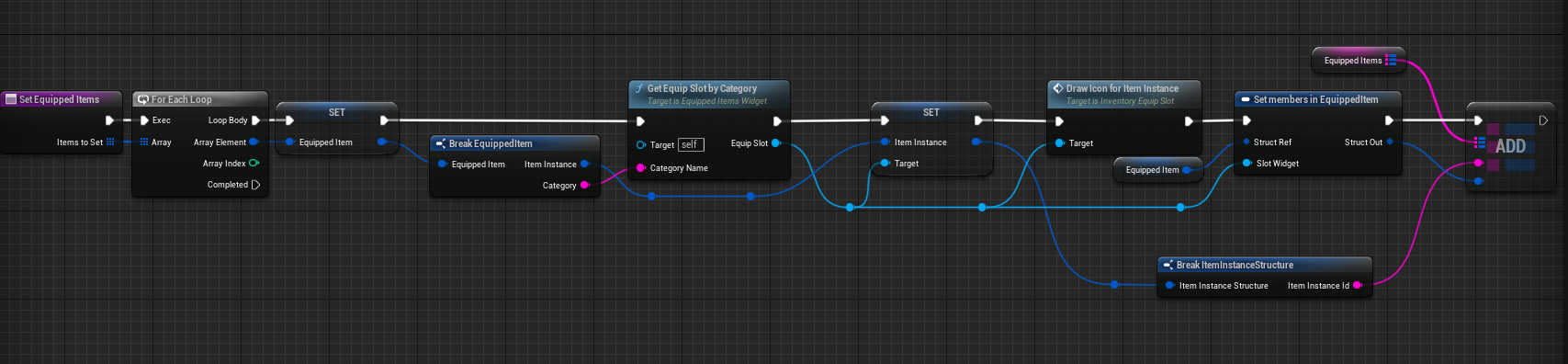Select the Break EquippedItem node header
Image resolution: width=1568 pixels, height=364 pixels.
tap(514, 143)
